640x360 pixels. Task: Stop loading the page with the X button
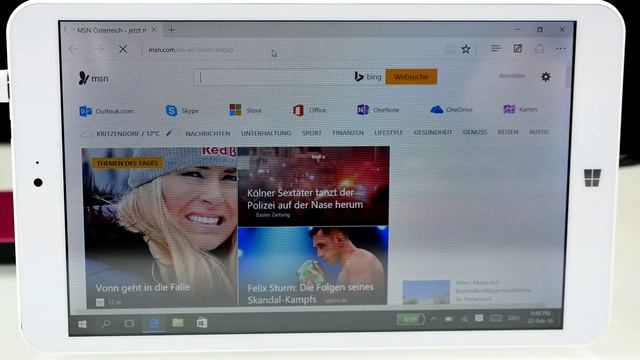click(123, 49)
